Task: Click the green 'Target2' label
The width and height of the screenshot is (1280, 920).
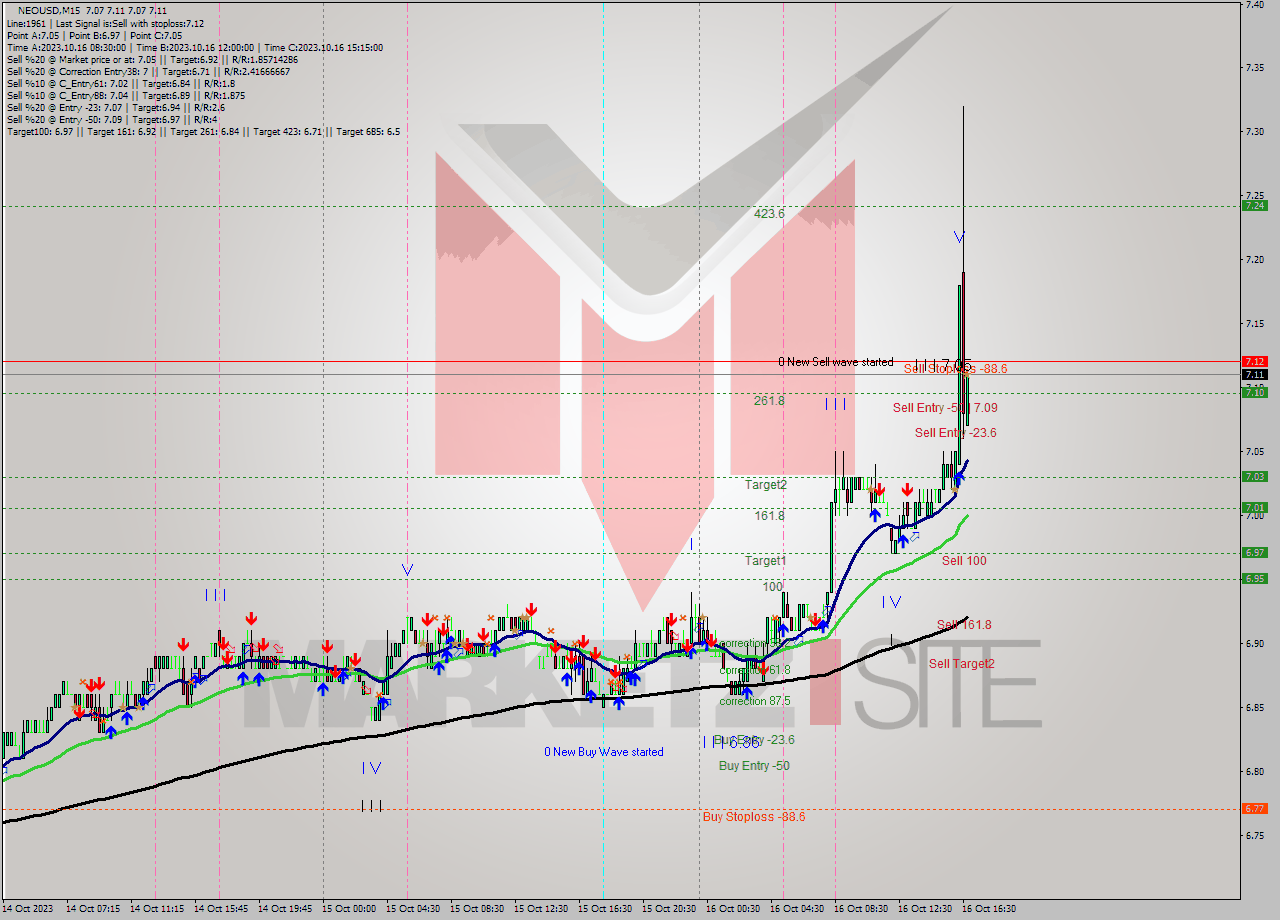Action: click(x=766, y=485)
